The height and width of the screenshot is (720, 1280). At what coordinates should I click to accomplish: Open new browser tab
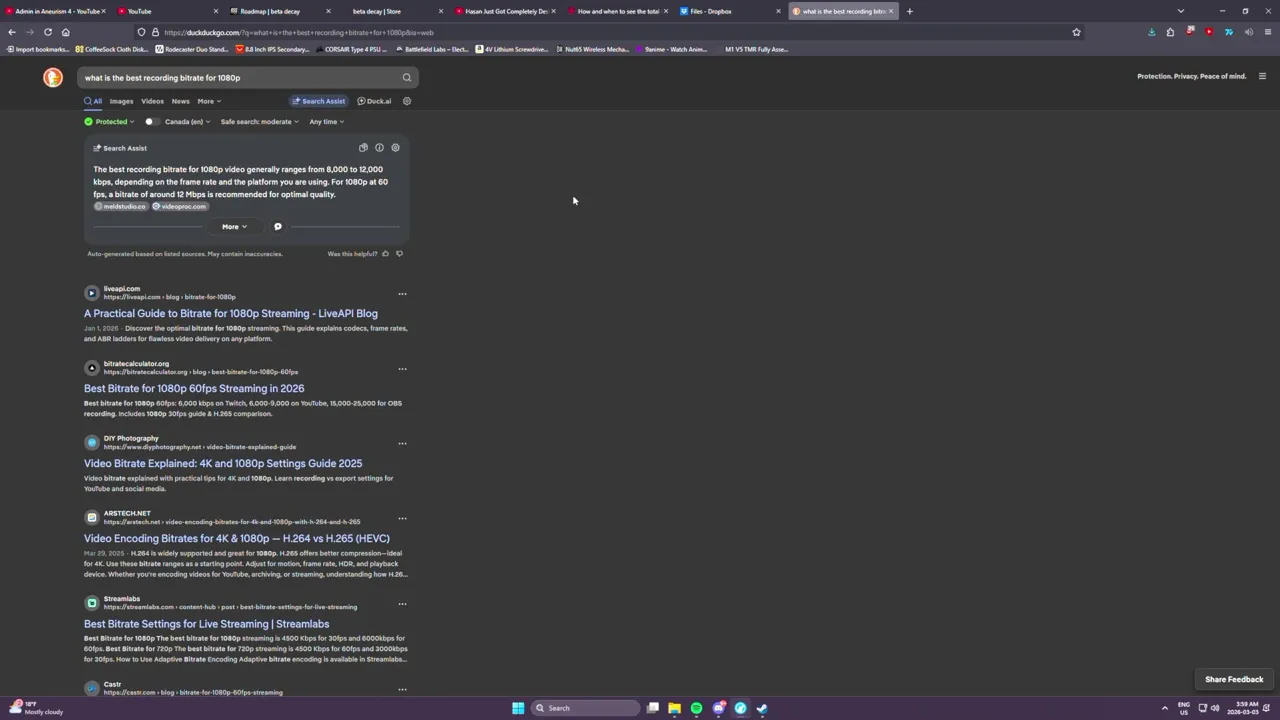[x=909, y=11]
